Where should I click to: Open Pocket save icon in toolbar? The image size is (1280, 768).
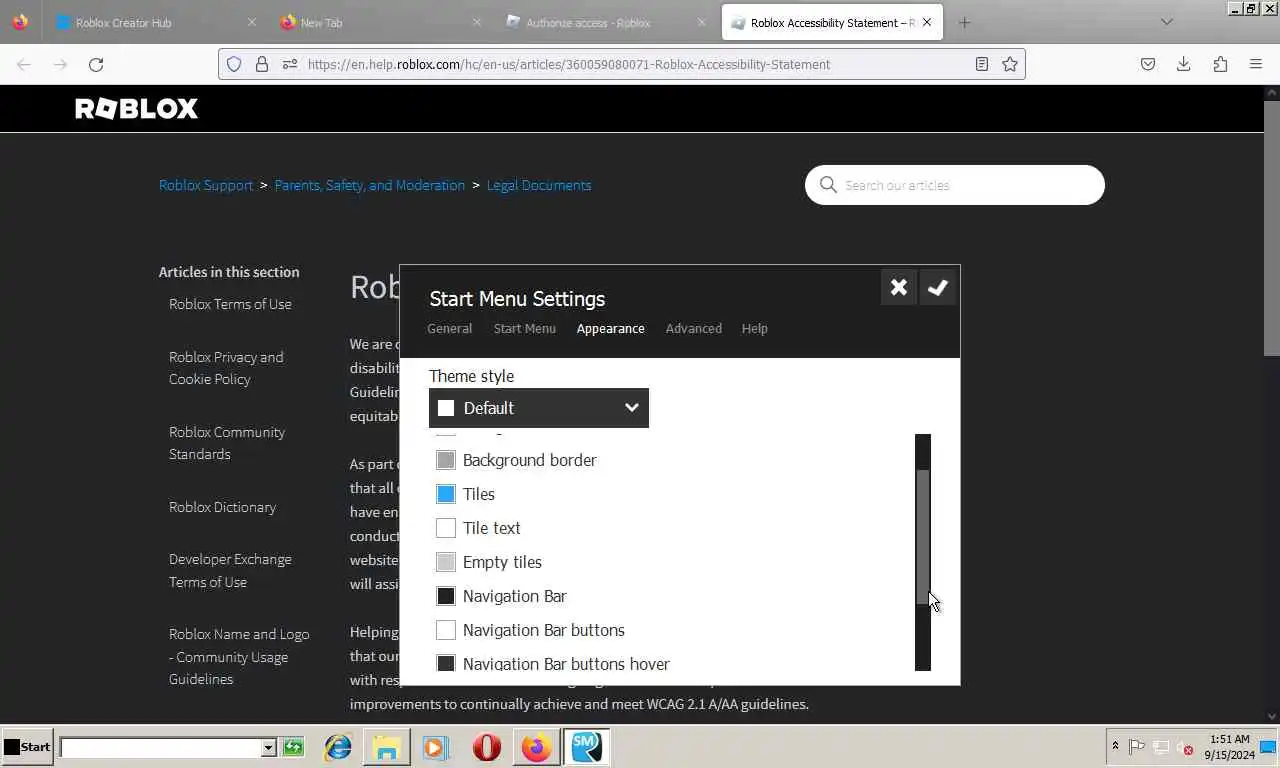[1148, 64]
